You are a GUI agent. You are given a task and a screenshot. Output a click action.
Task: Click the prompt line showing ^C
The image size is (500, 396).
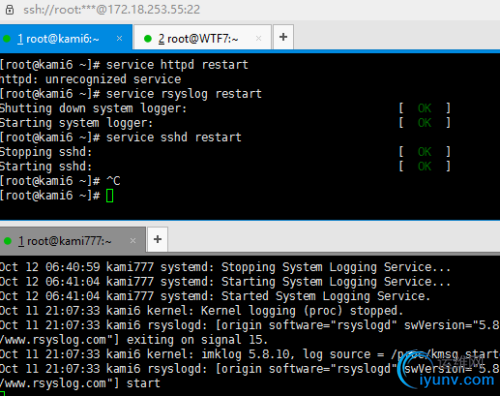tap(60, 181)
